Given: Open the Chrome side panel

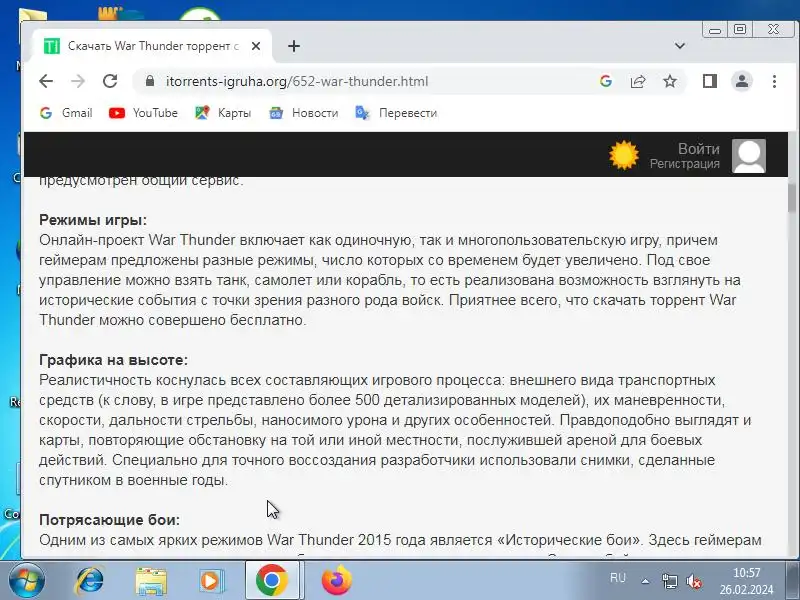Looking at the screenshot, I should 710,81.
